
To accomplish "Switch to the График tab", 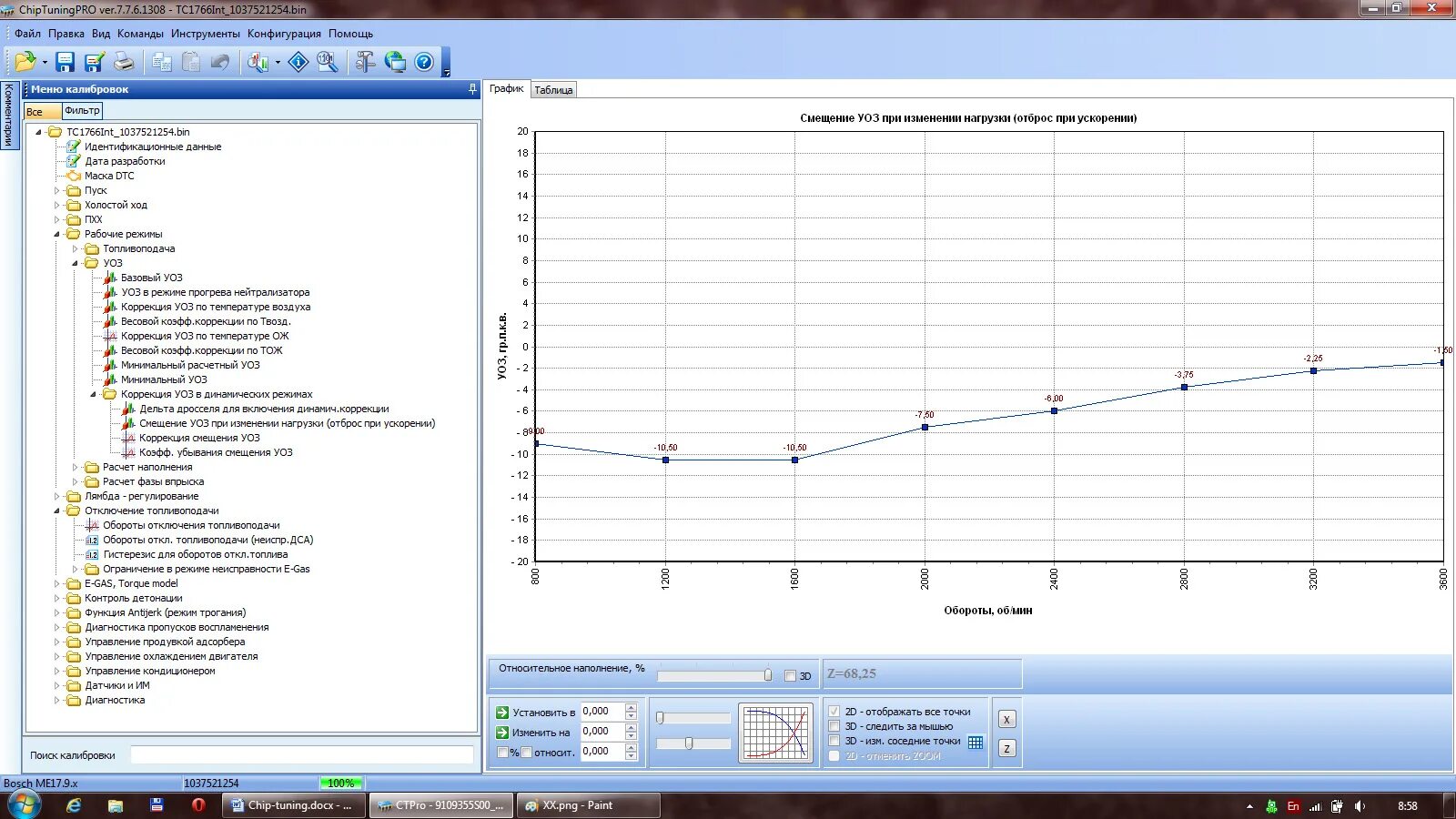I will [506, 88].
